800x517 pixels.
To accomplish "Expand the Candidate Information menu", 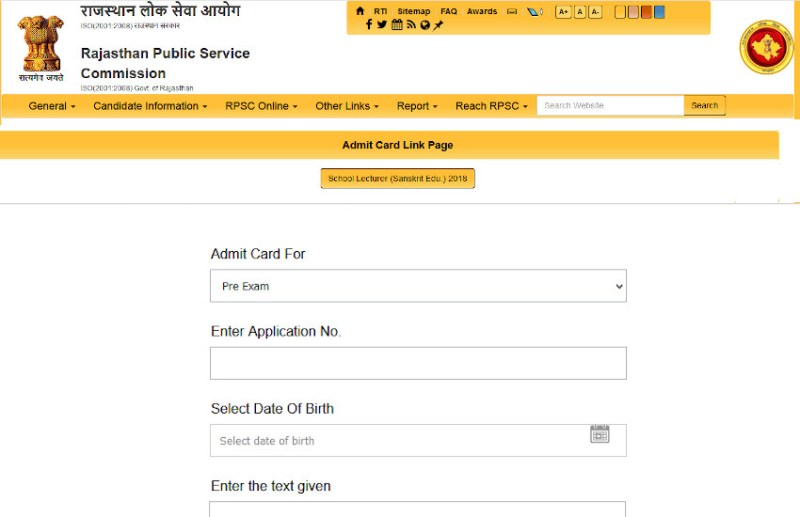I will pyautogui.click(x=150, y=106).
